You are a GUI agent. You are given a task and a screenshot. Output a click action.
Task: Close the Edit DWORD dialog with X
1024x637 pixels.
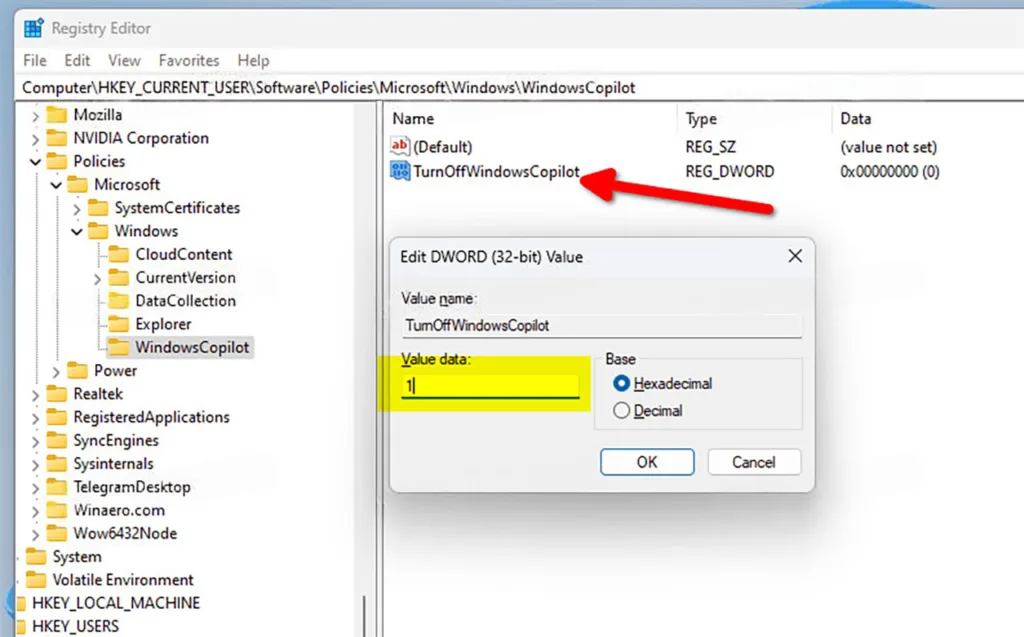click(795, 256)
